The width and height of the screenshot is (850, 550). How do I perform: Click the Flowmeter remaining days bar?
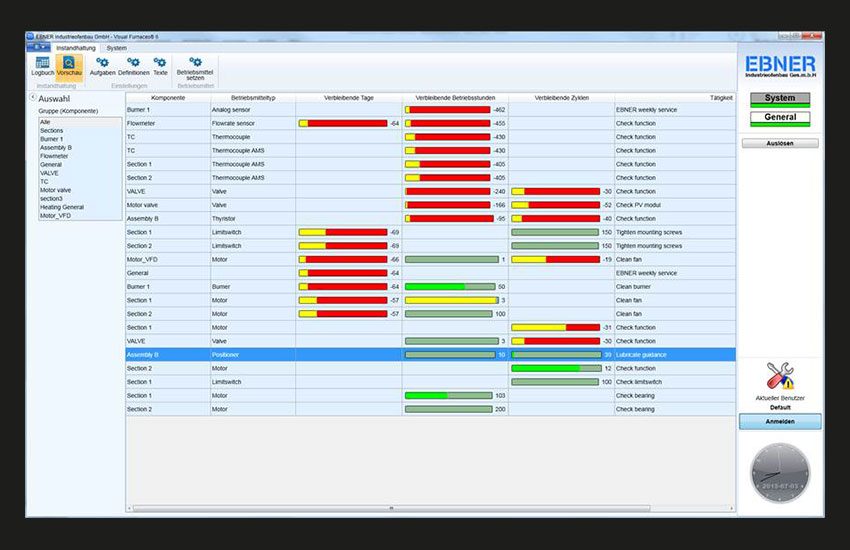[343, 124]
